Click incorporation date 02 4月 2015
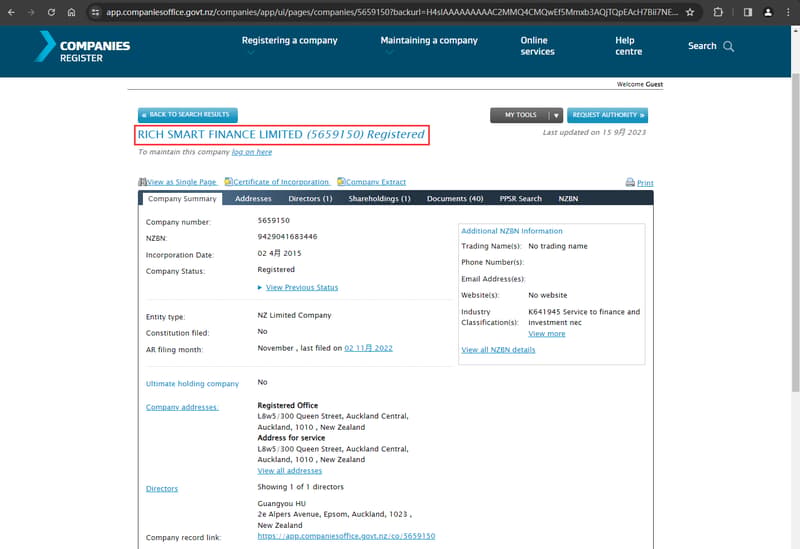Screen dimensions: 800x549 tap(280, 254)
